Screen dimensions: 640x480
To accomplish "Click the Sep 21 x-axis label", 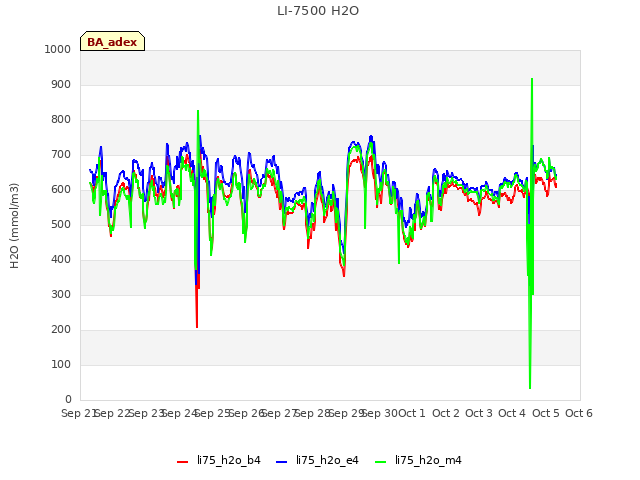I will pyautogui.click(x=79, y=413).
